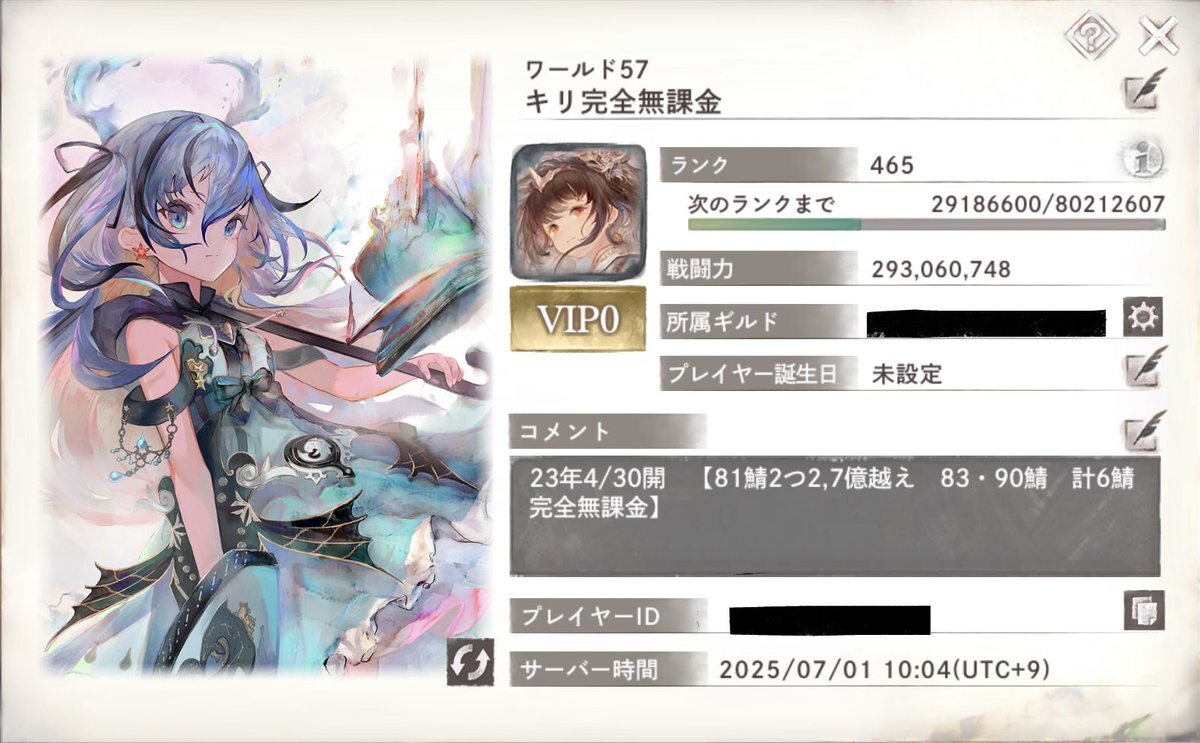This screenshot has height=743, width=1200.
Task: Click the player name キリ完全無課金
Action: [623, 102]
